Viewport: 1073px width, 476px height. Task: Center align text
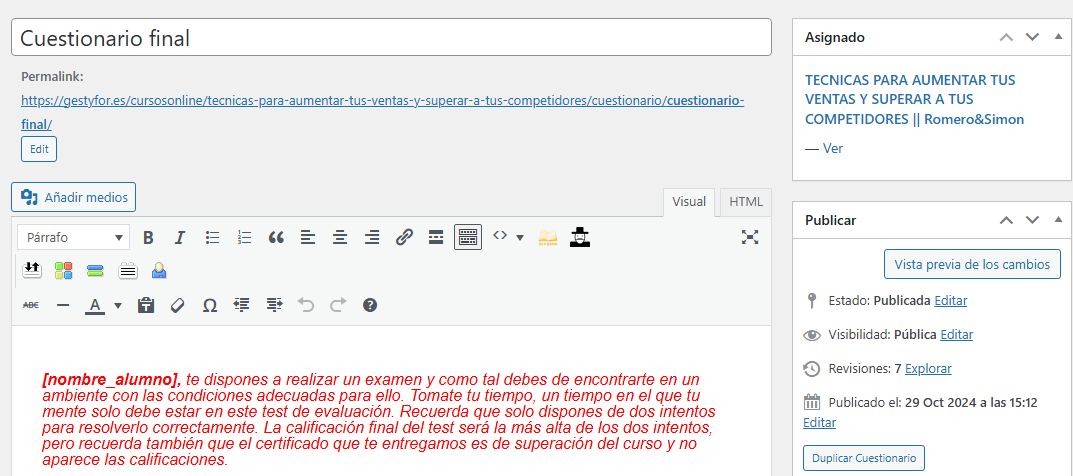pyautogui.click(x=340, y=238)
